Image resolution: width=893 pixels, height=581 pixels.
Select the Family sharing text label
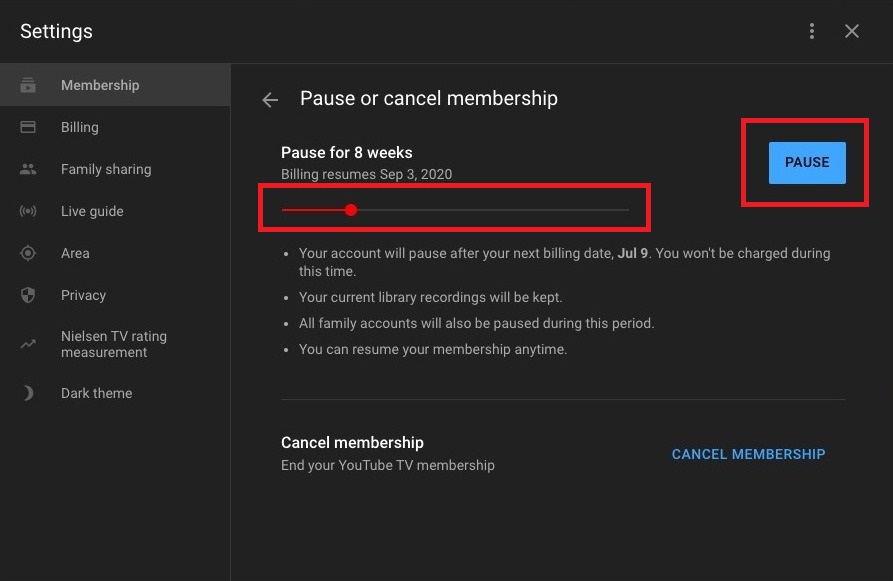[x=106, y=170]
